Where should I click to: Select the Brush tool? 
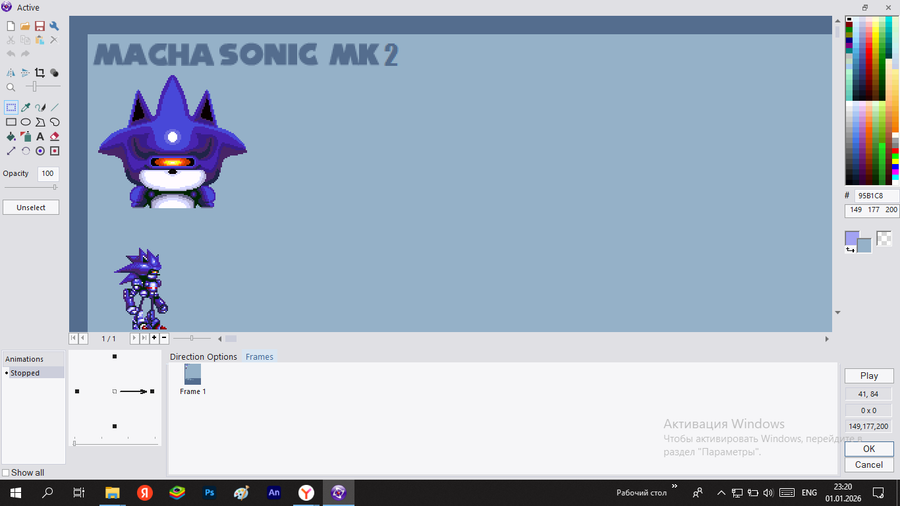pos(40,107)
